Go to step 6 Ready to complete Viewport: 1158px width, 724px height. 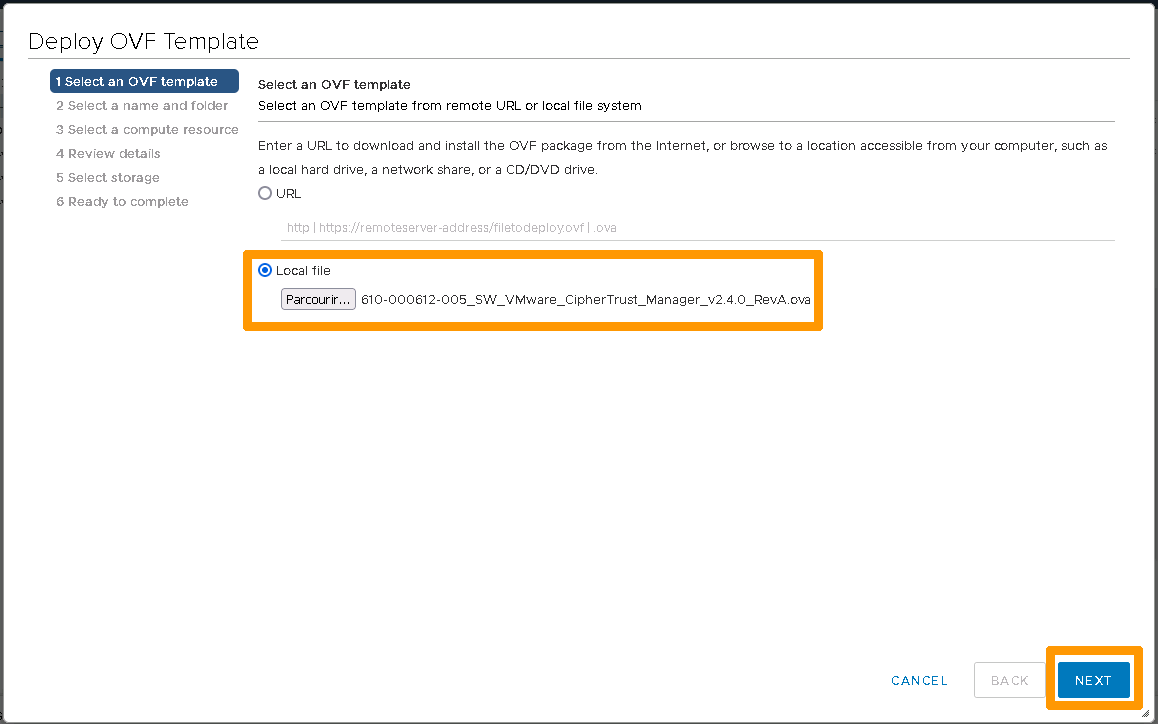(122, 202)
